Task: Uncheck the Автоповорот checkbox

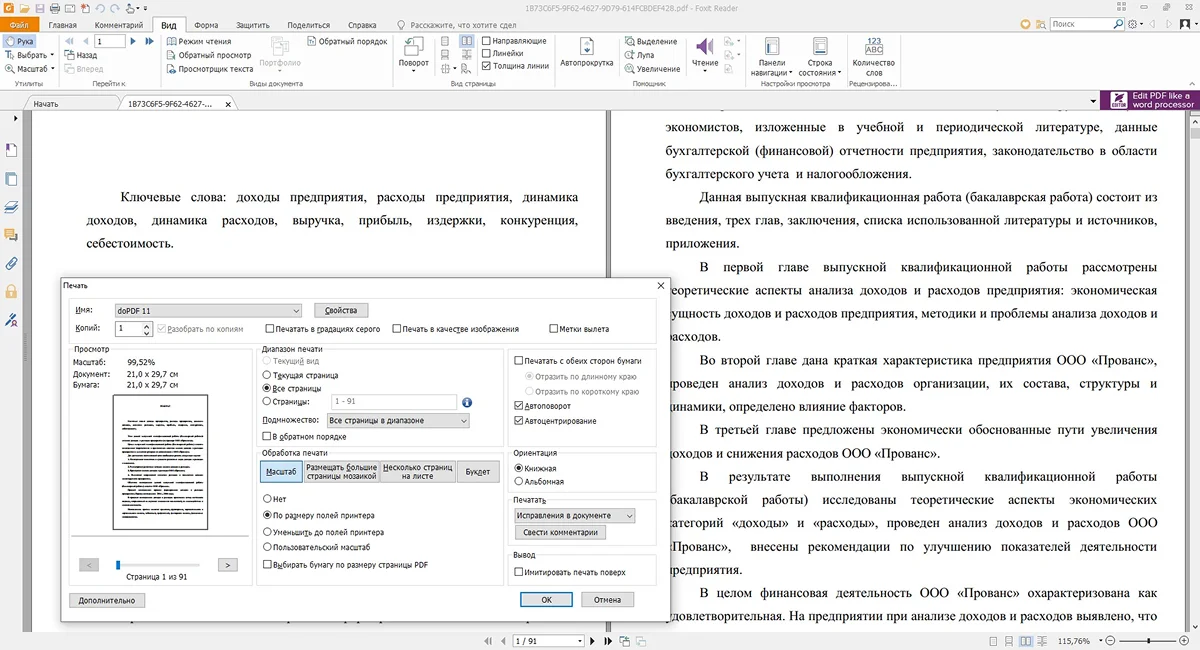Action: click(x=518, y=406)
